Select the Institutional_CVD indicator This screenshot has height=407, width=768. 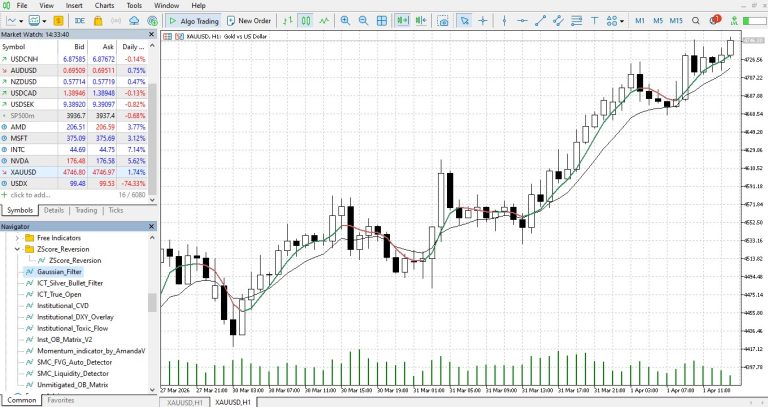tap(63, 306)
